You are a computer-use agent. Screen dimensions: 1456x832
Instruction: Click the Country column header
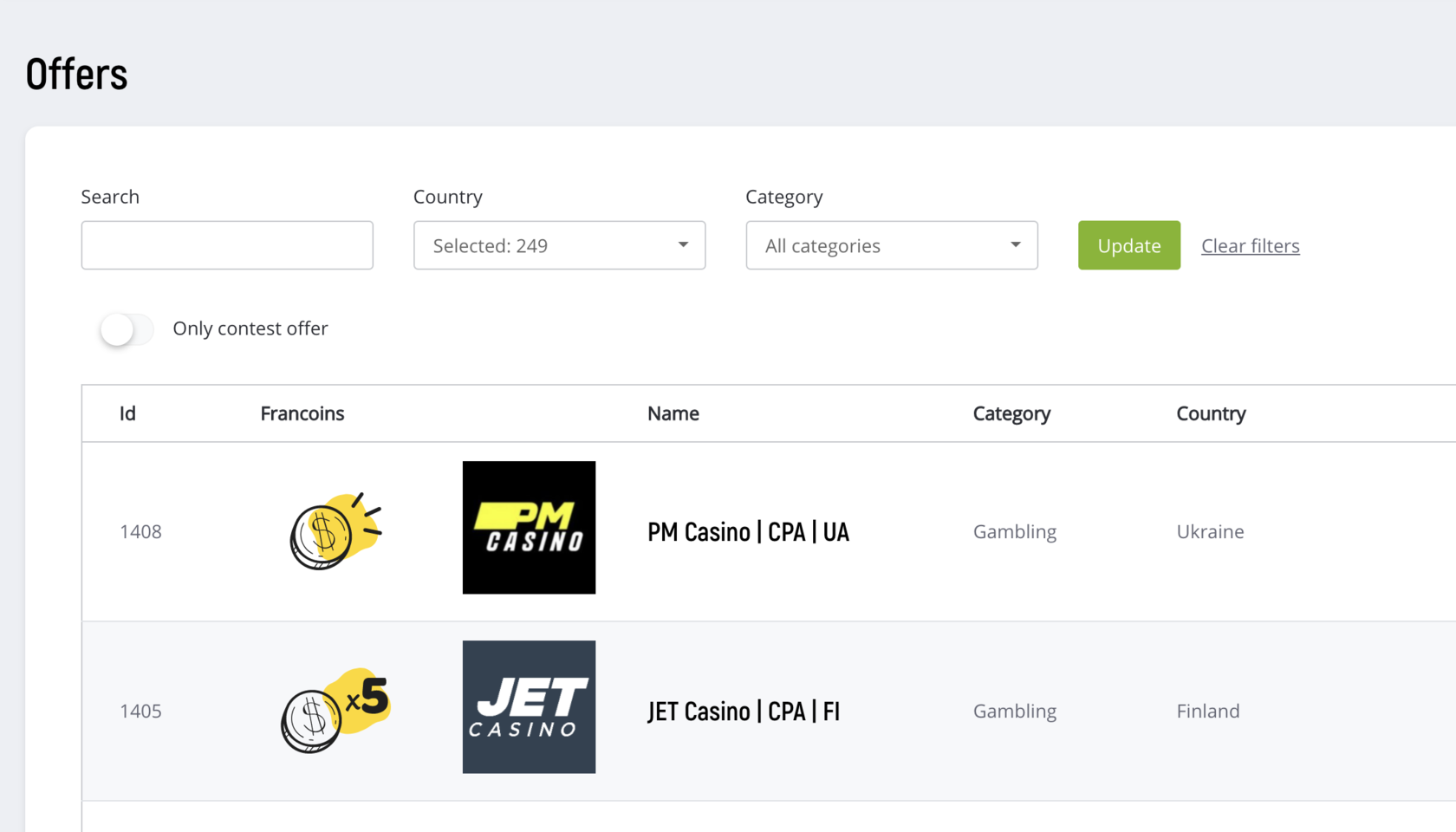pos(1211,414)
